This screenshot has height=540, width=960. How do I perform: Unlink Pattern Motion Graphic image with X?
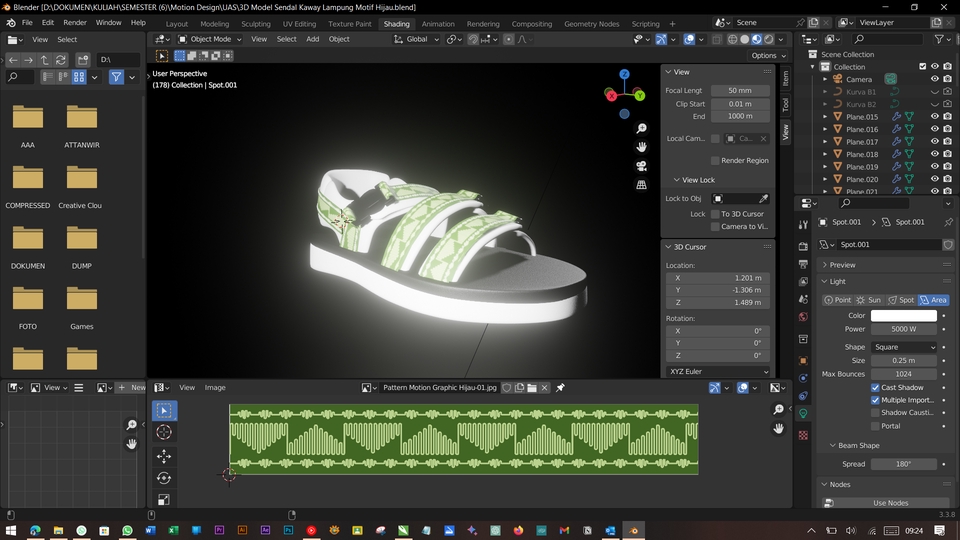coord(544,388)
